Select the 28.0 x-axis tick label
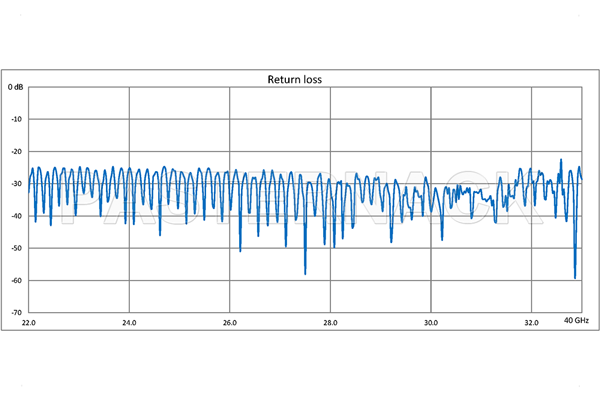The height and width of the screenshot is (400, 600). (x=330, y=323)
